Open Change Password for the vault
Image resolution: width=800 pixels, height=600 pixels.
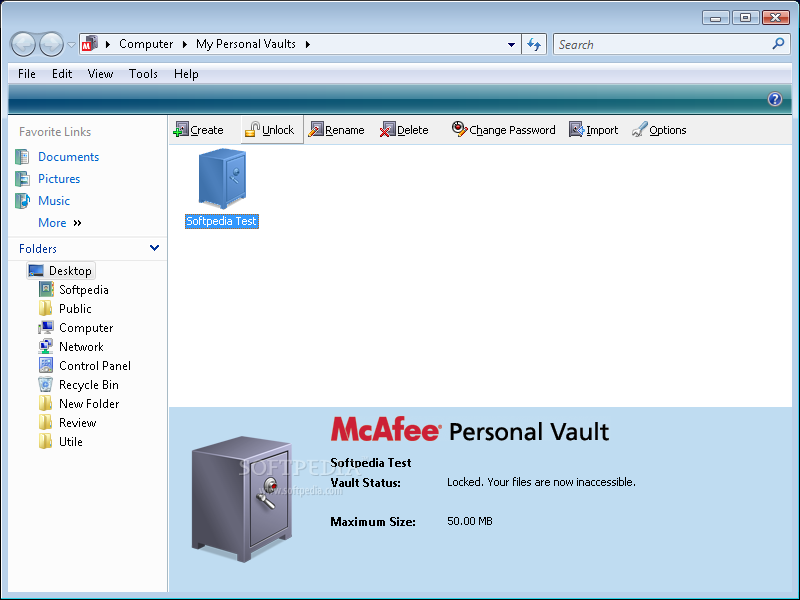click(504, 130)
